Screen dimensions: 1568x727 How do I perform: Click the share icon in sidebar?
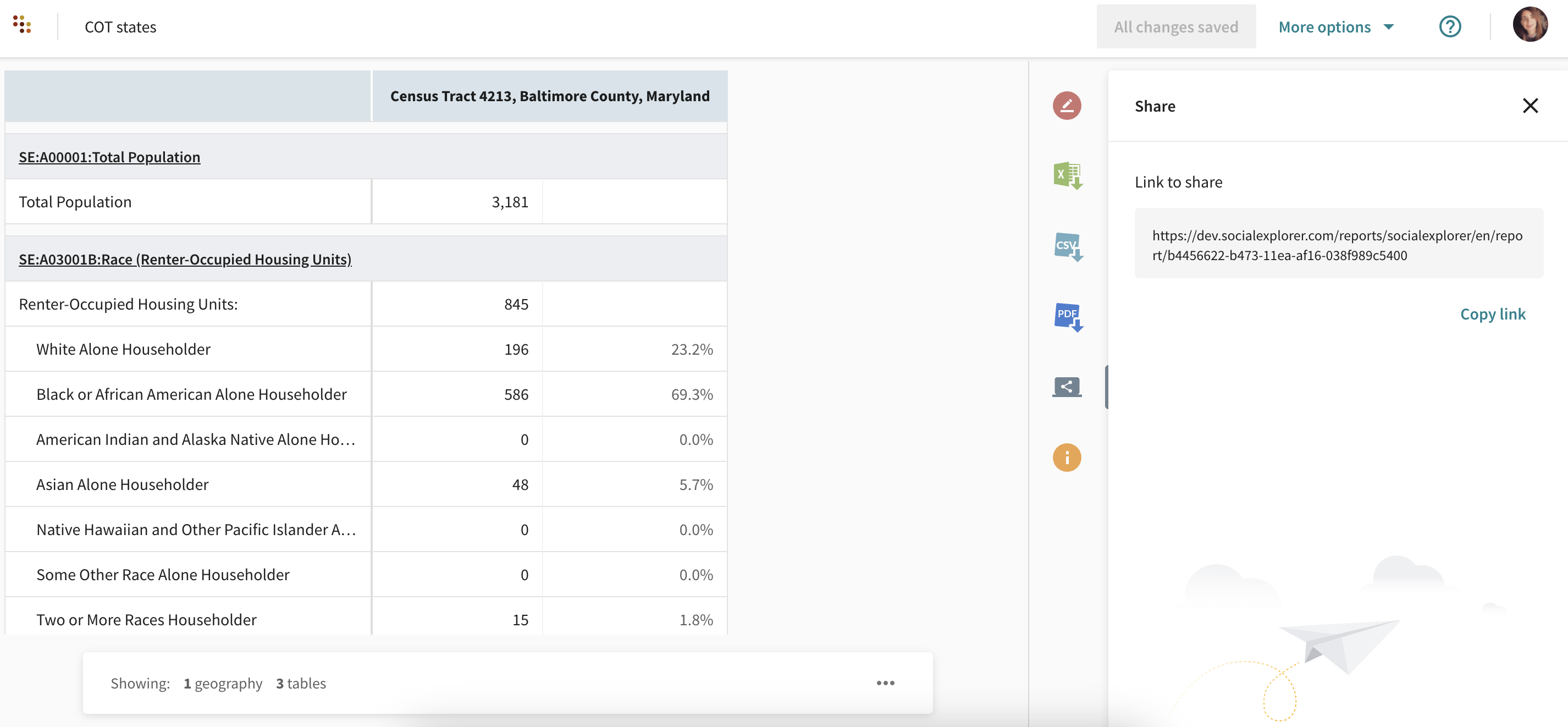point(1067,387)
